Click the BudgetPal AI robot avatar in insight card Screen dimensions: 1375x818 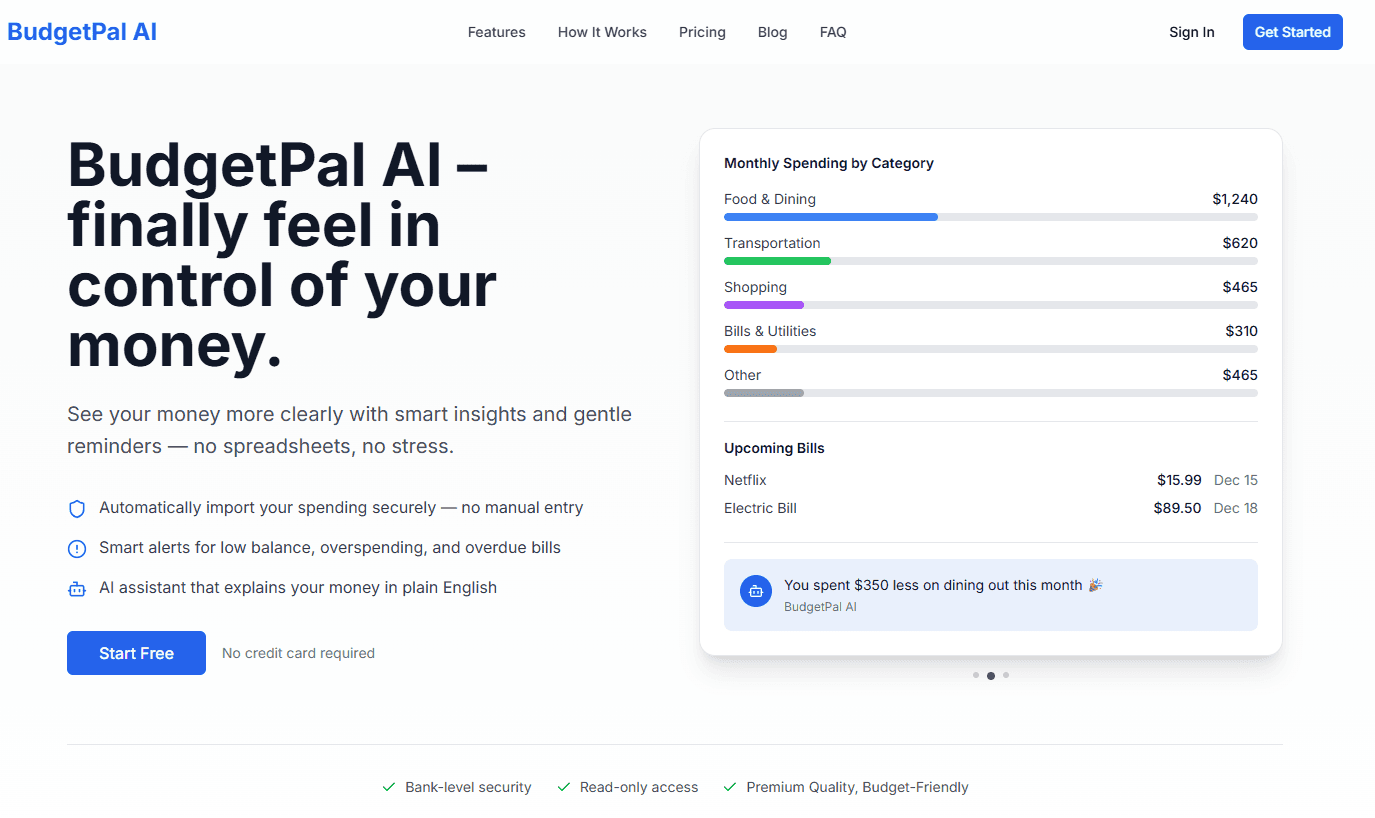pos(756,591)
